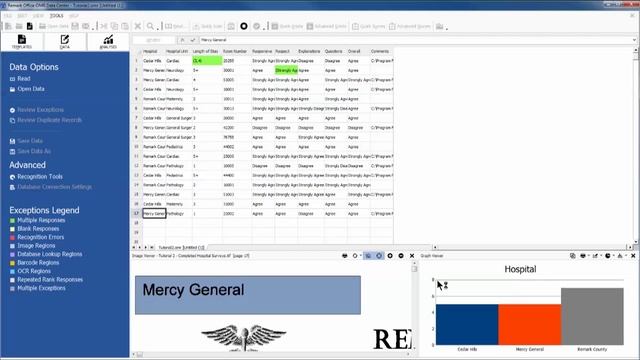Viewport: 640px width, 360px height.
Task: Click the Open Data link in sidebar
Action: pos(31,89)
